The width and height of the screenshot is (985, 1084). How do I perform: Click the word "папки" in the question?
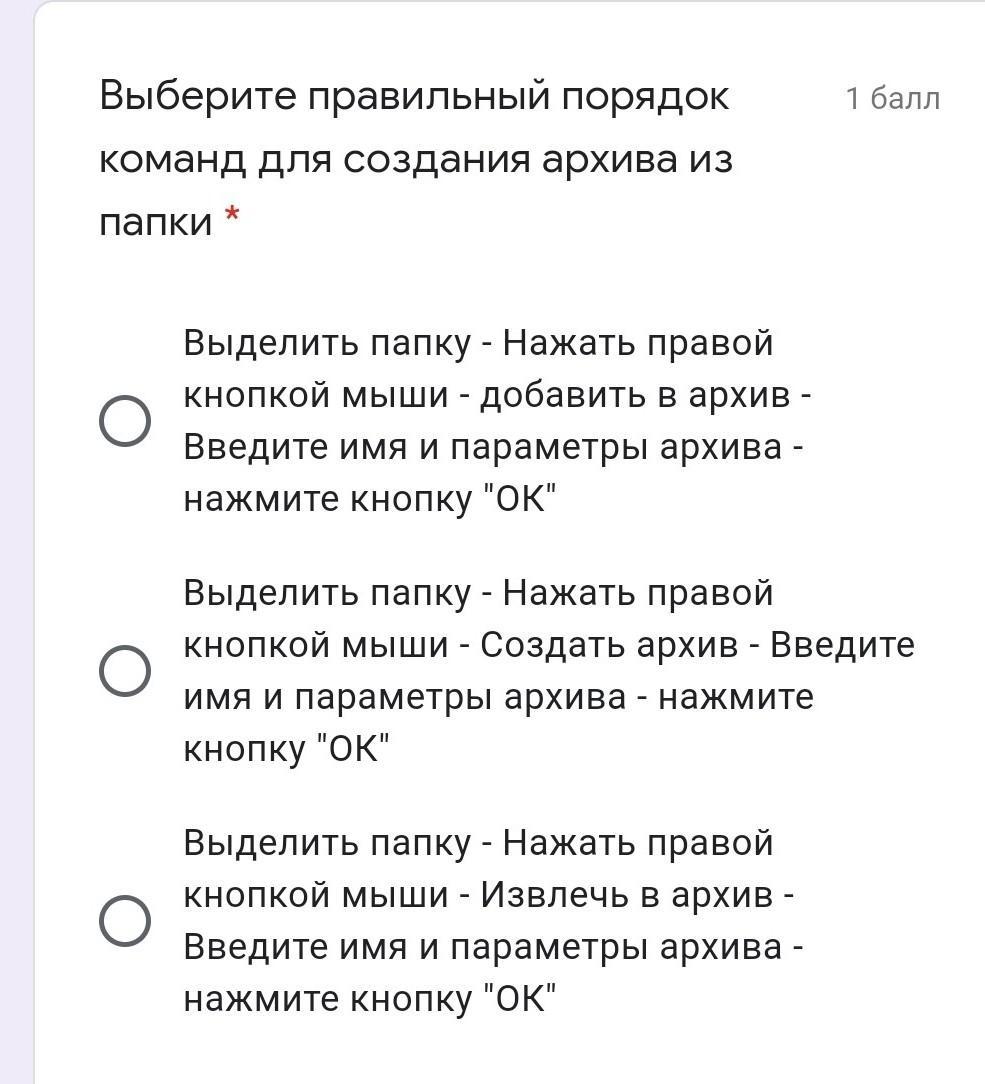click(155, 222)
